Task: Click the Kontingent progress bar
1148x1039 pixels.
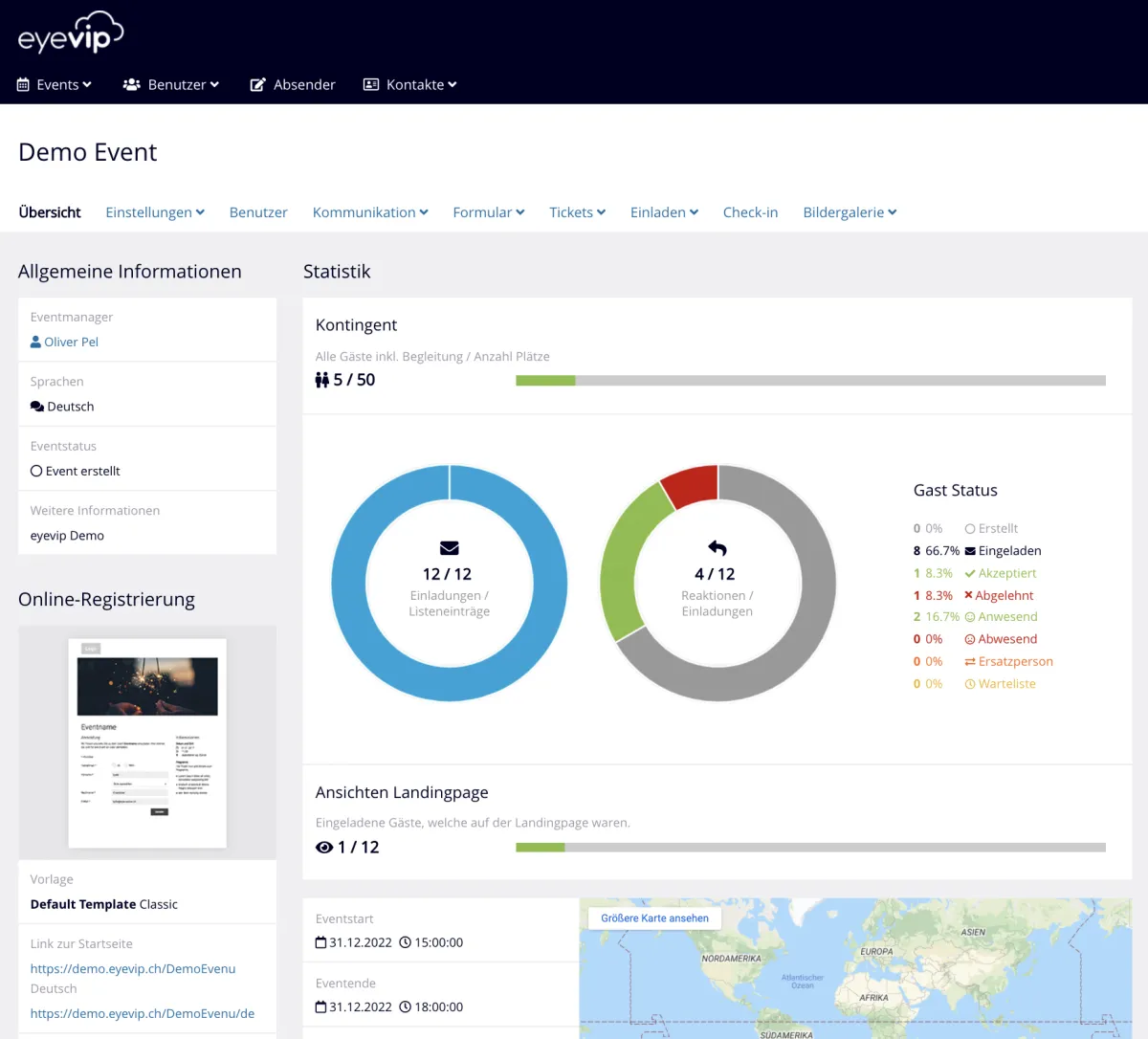Action: coord(810,381)
